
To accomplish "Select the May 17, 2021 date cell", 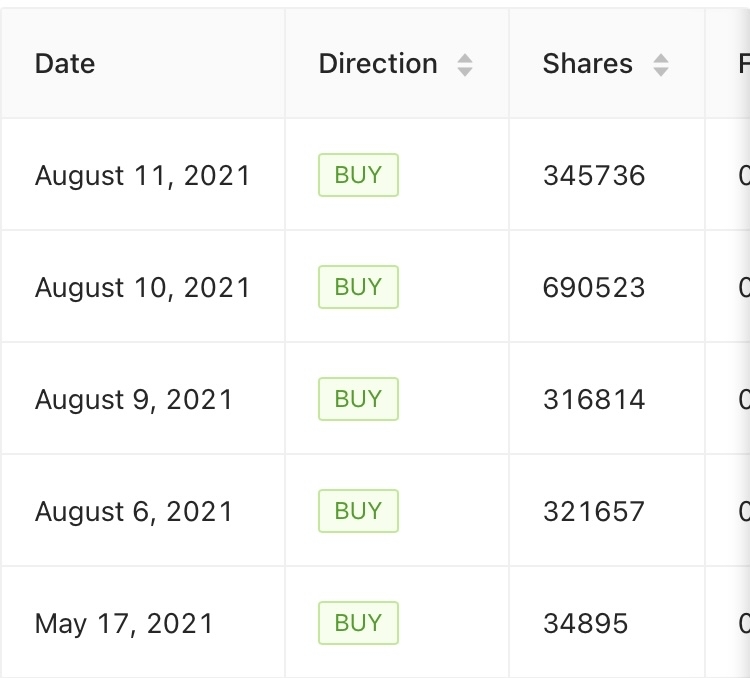I will [124, 624].
